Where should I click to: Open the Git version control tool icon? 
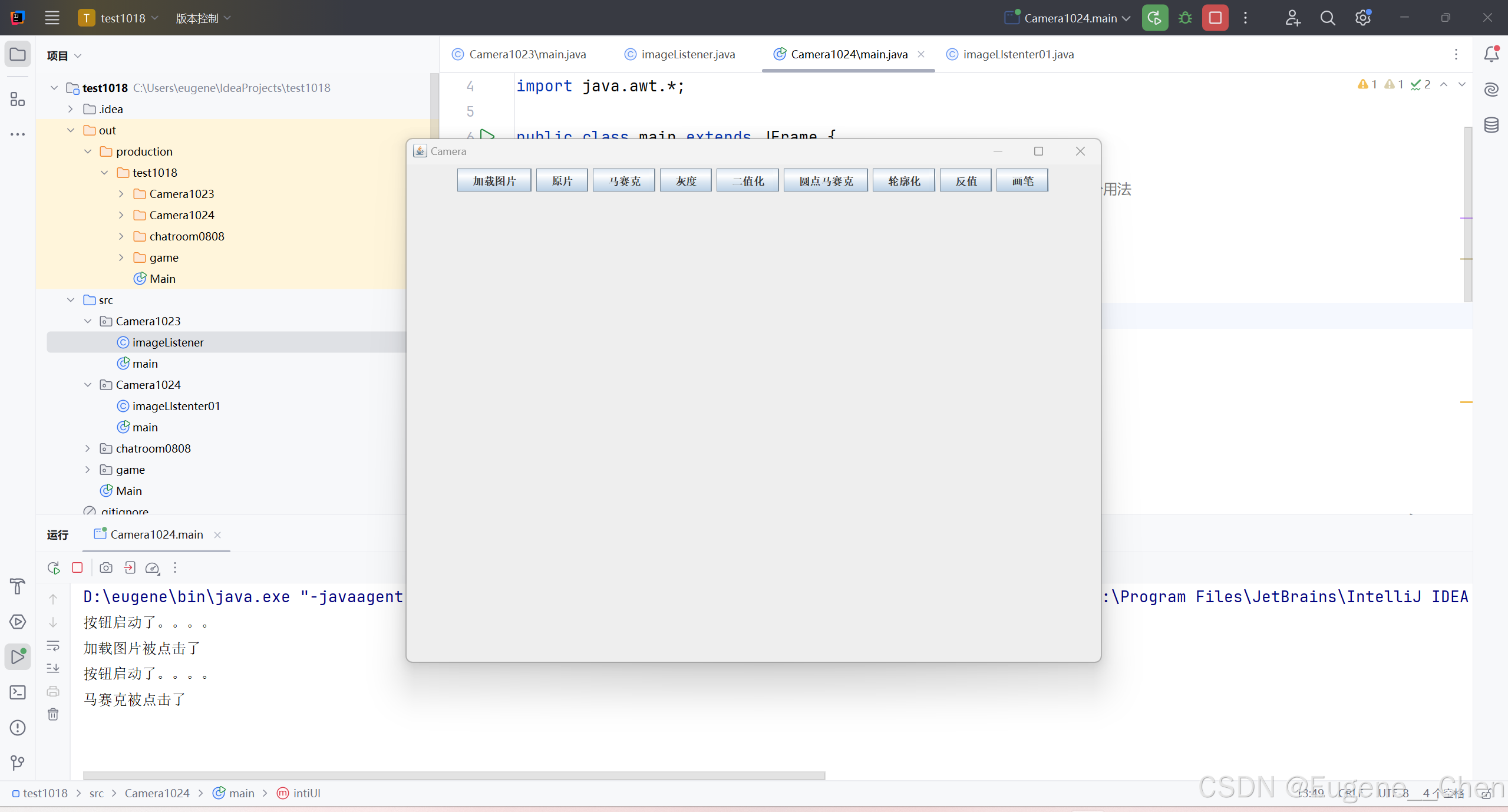pyautogui.click(x=18, y=763)
